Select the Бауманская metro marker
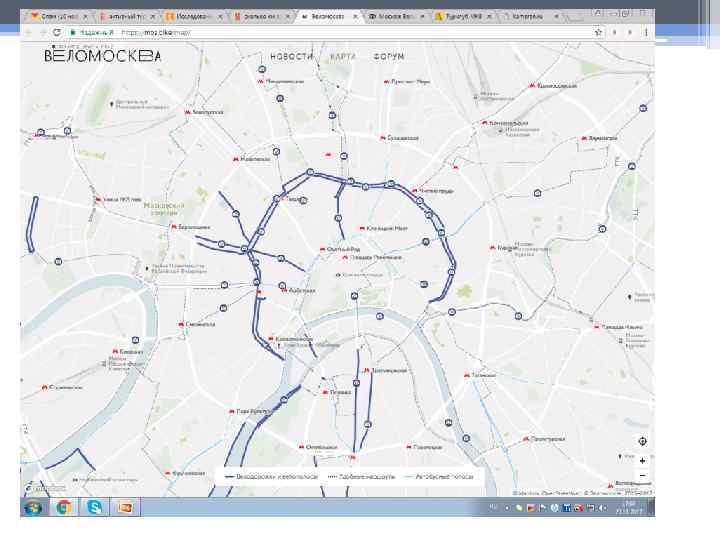The height and width of the screenshot is (540, 720). [584, 138]
